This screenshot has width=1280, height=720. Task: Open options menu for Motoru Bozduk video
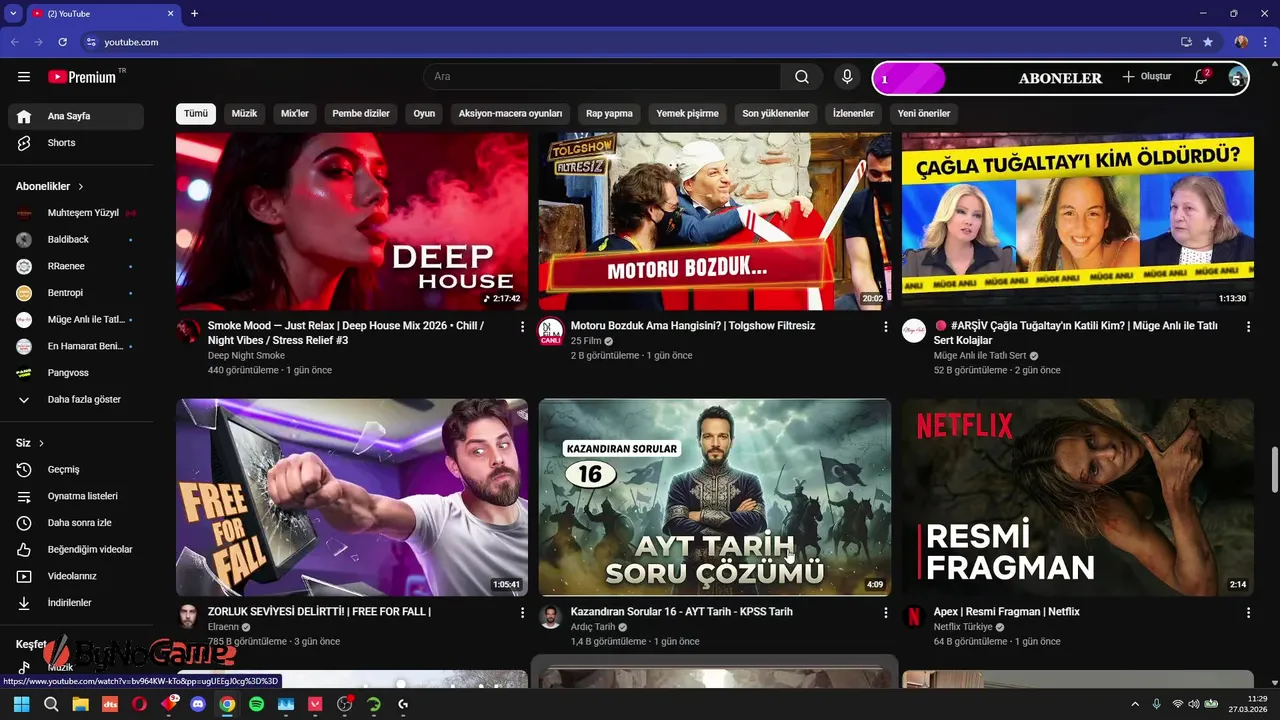pos(885,327)
